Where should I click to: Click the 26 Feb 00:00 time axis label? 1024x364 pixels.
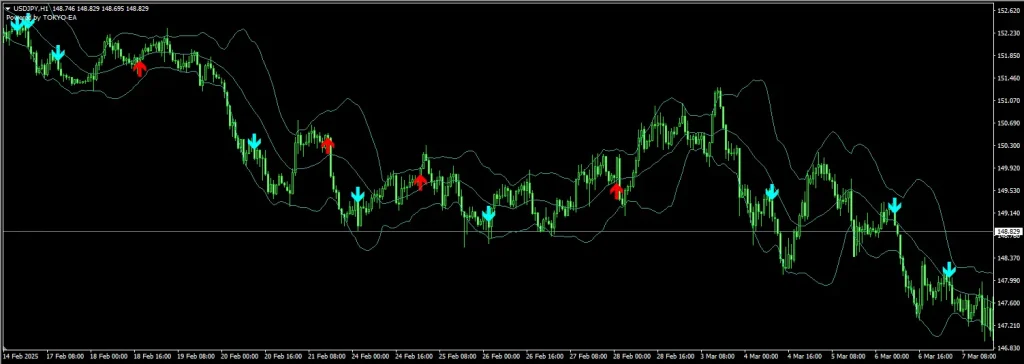pos(502,357)
